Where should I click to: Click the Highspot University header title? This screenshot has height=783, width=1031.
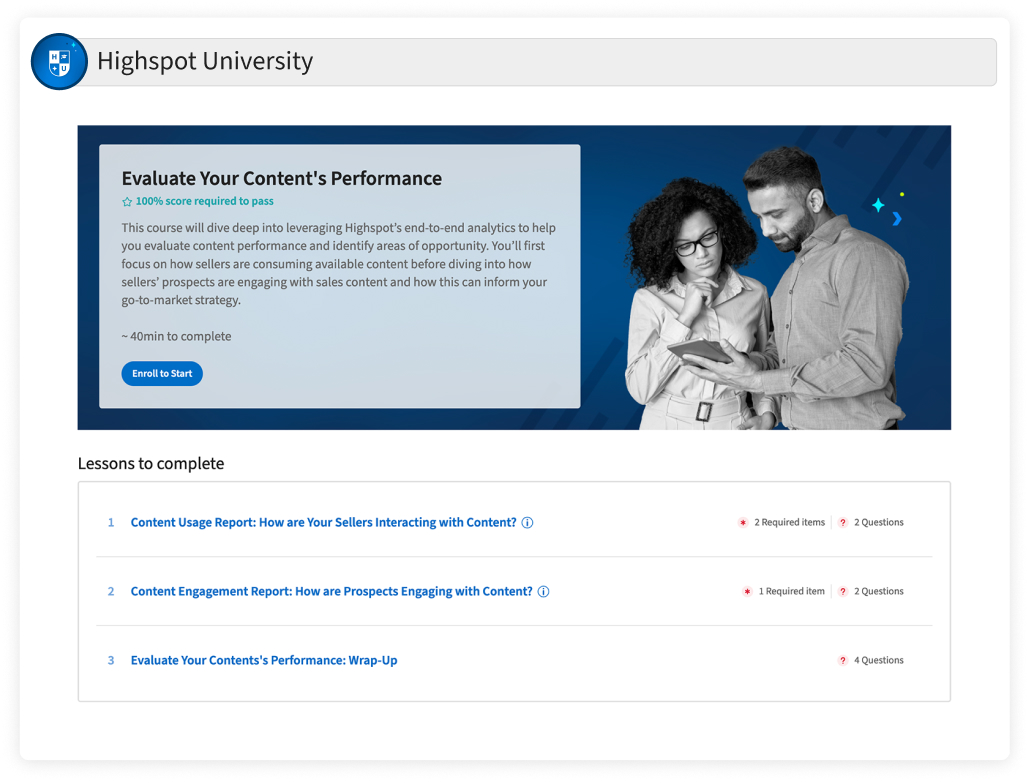[205, 62]
